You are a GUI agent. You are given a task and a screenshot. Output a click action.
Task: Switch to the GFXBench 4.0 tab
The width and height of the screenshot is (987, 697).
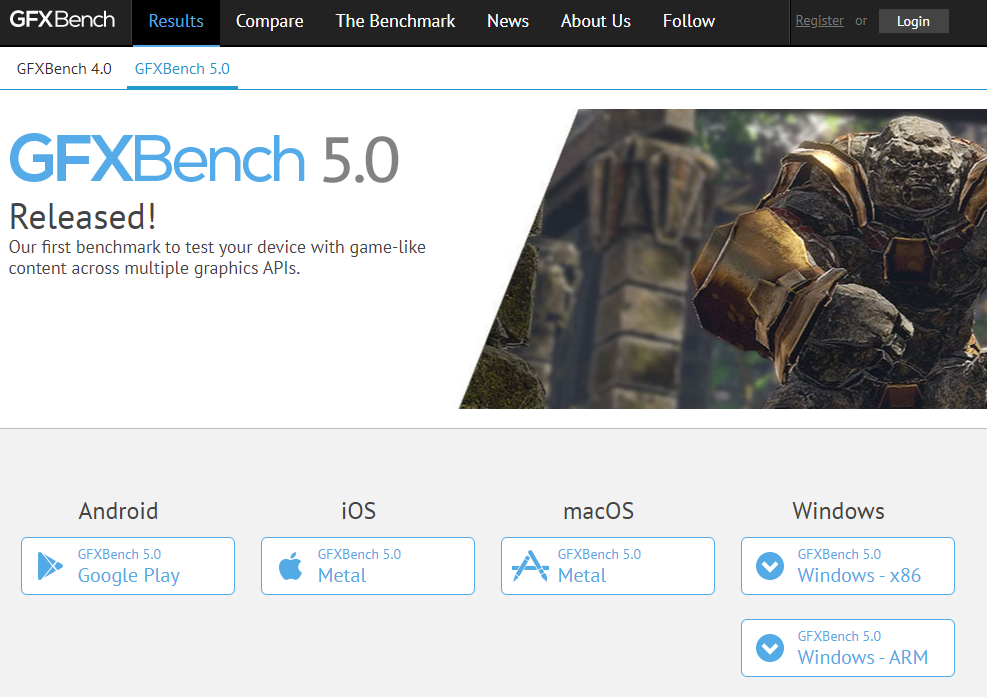click(x=64, y=69)
